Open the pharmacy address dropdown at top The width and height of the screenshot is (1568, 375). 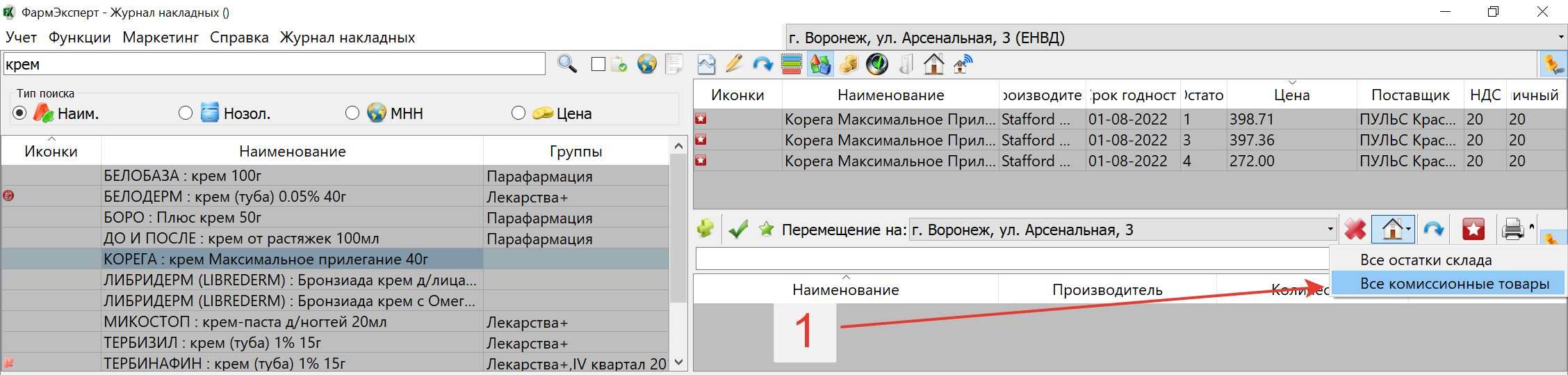point(1560,38)
